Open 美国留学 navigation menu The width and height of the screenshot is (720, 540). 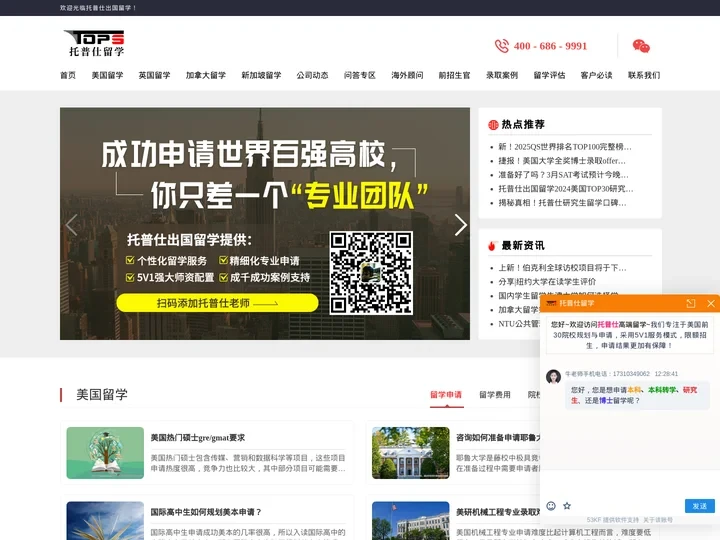[107, 75]
